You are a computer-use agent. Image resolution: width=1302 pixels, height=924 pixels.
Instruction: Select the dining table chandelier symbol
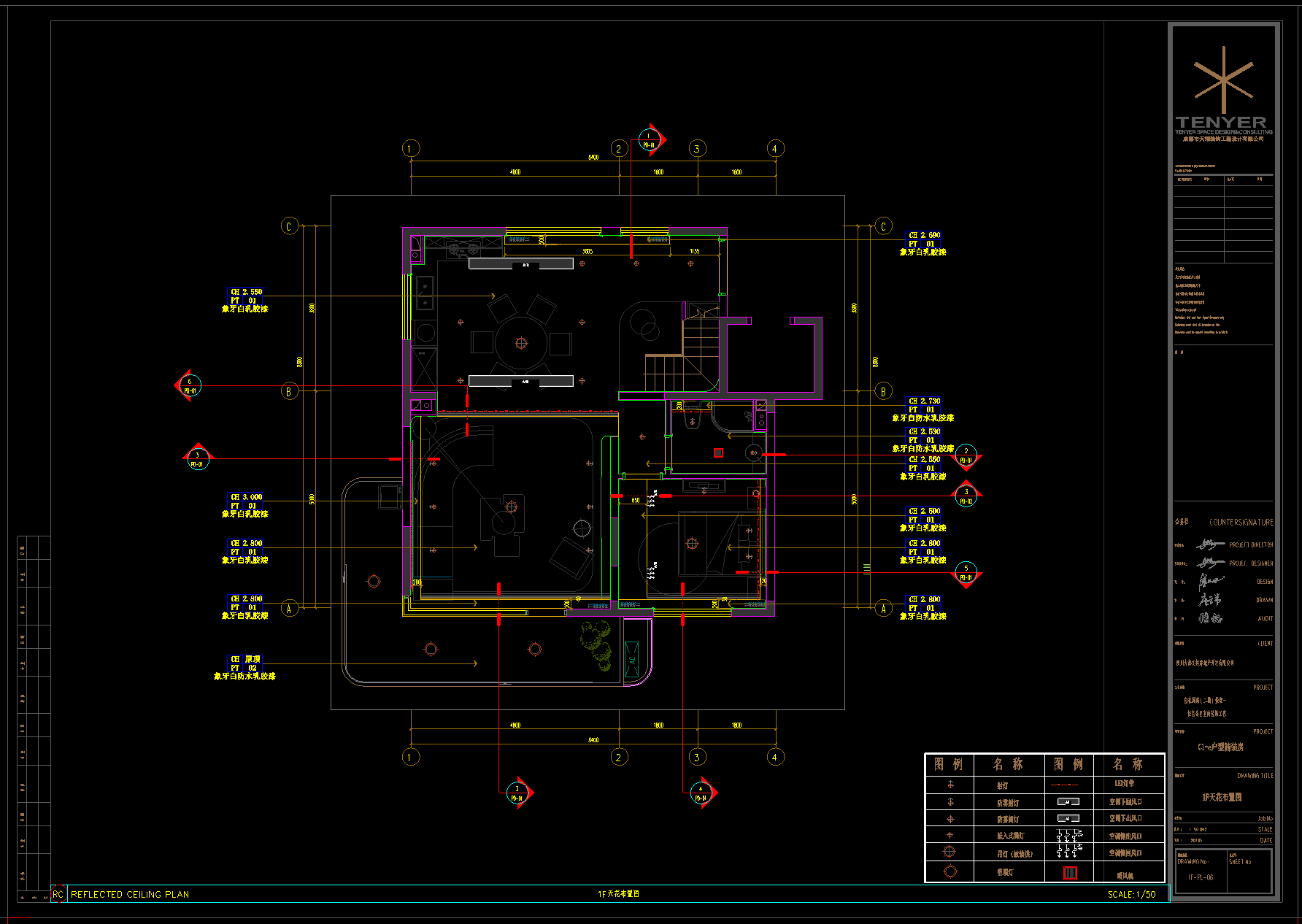coord(520,343)
